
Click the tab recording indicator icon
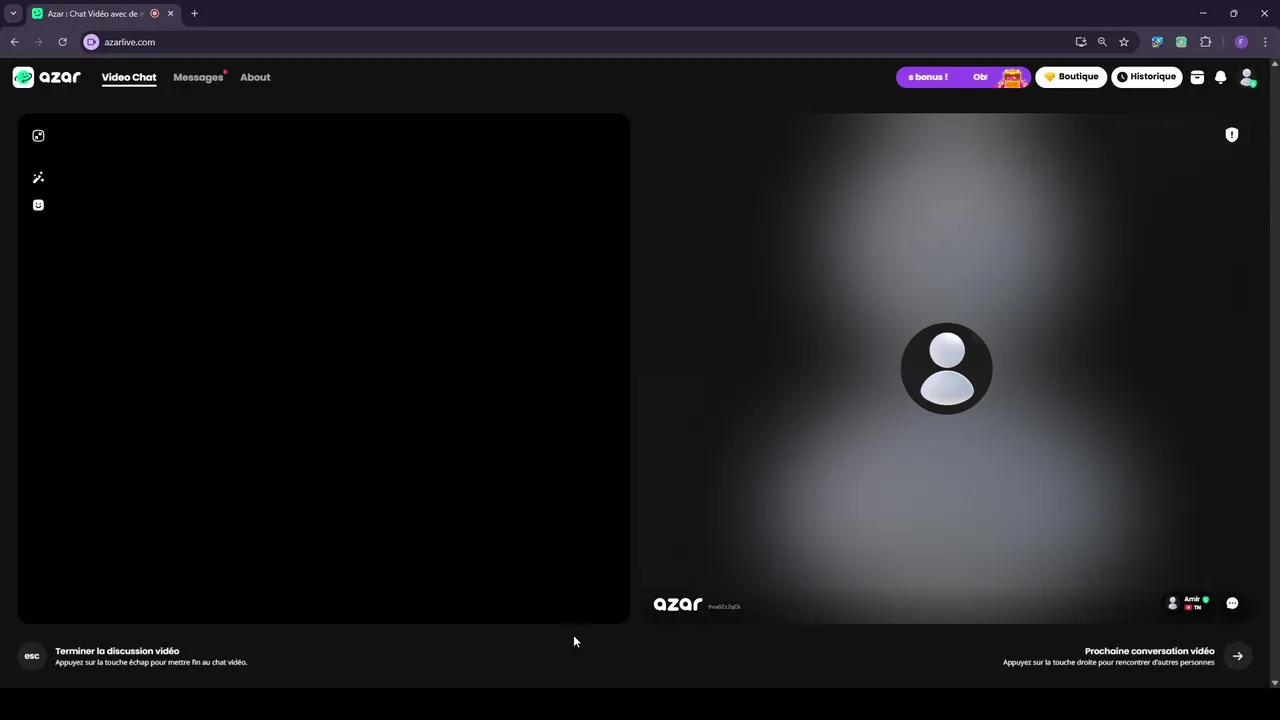click(x=154, y=14)
